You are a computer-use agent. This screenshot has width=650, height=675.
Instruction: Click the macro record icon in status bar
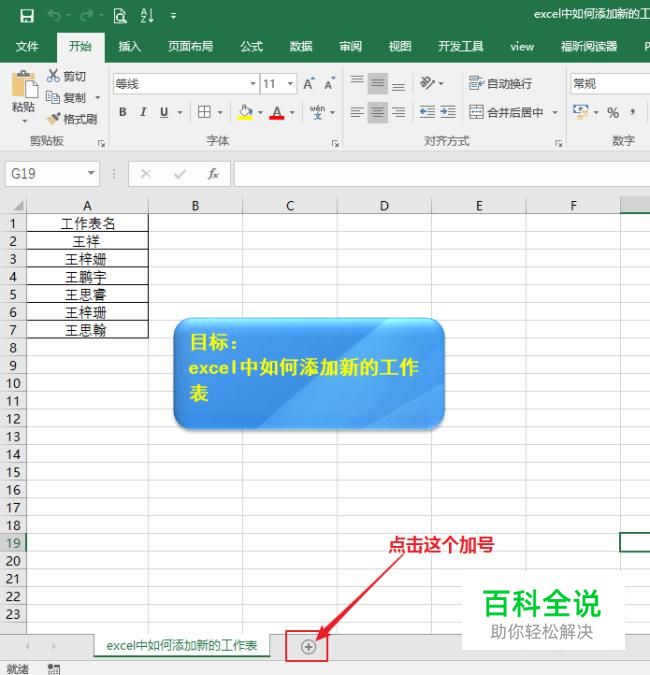(54, 669)
